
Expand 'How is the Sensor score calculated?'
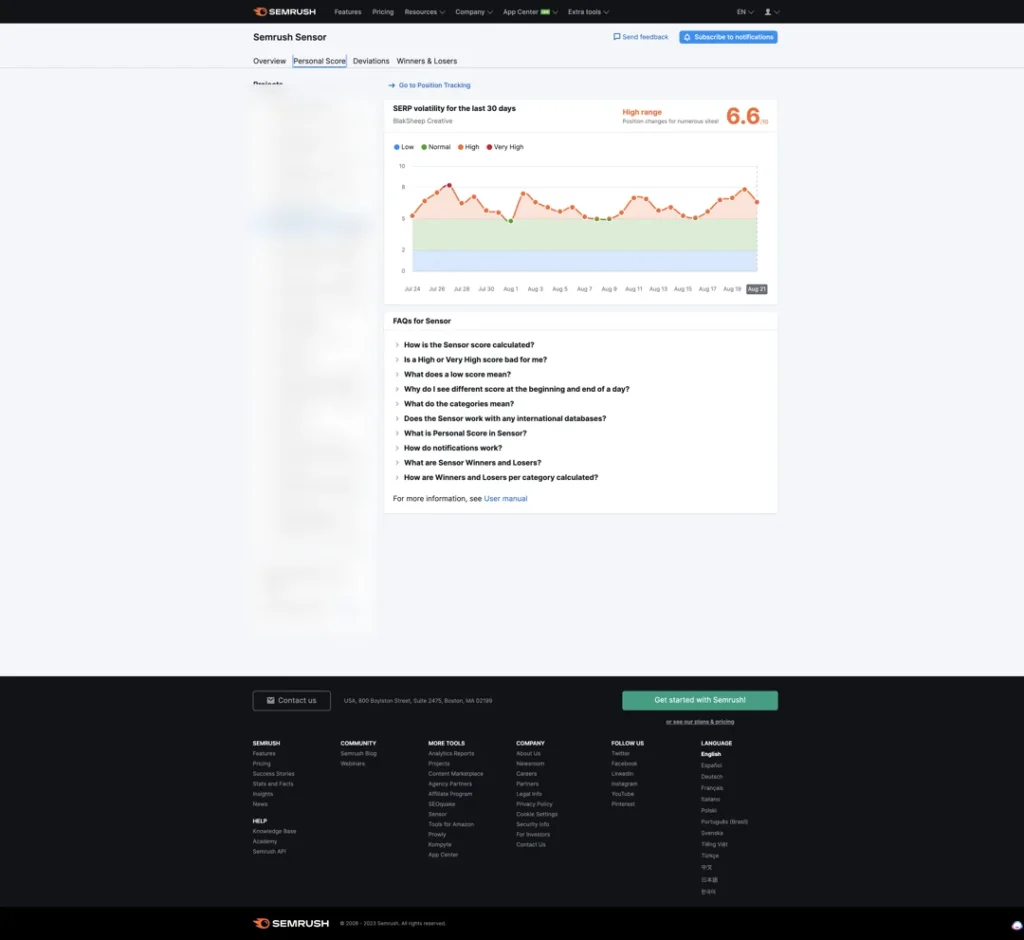click(x=468, y=345)
